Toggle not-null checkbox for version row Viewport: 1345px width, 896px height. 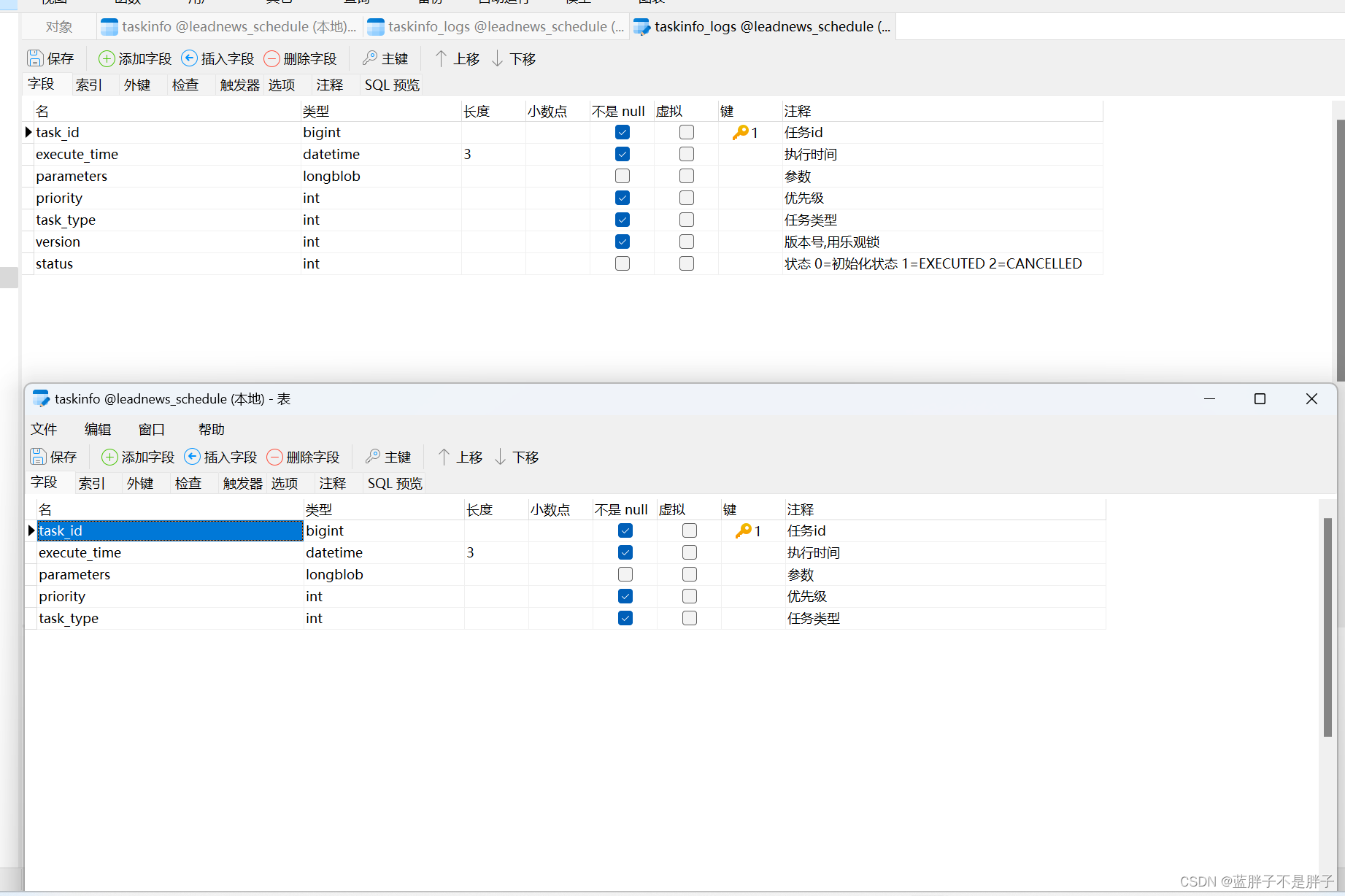pyautogui.click(x=623, y=242)
